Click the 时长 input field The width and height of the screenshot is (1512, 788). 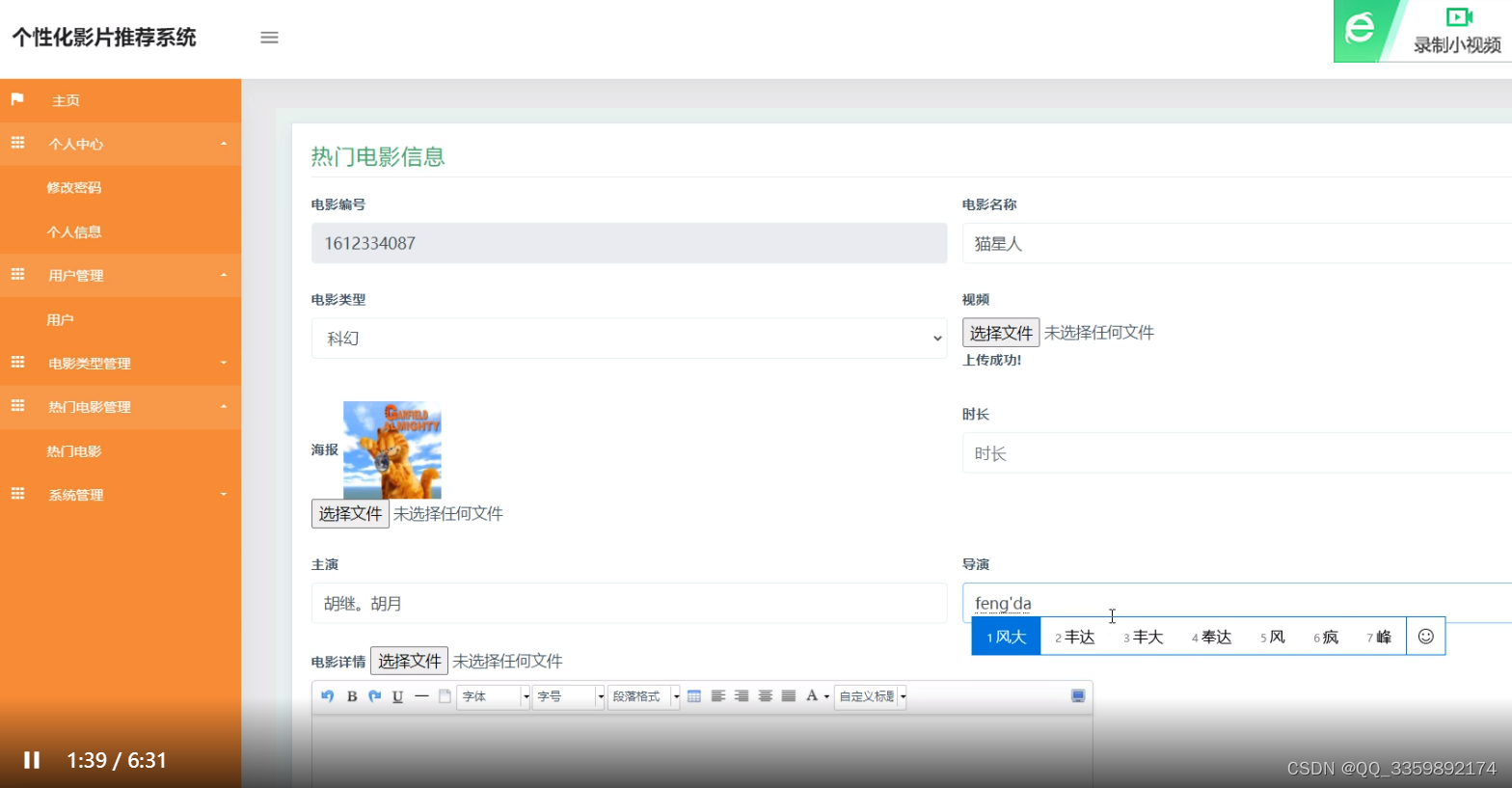[1237, 453]
